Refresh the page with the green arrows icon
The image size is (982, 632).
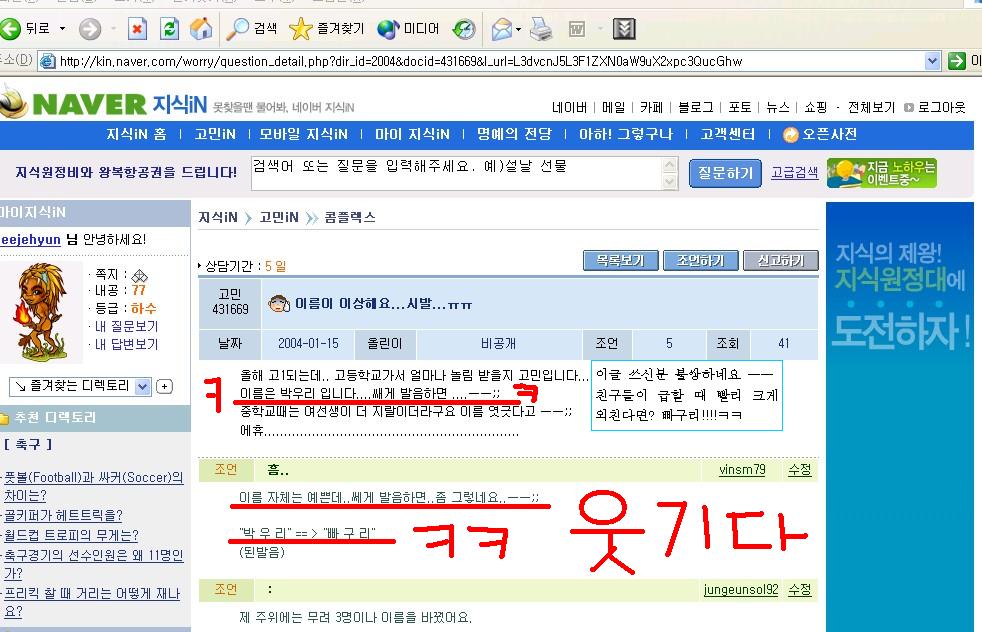tap(169, 28)
